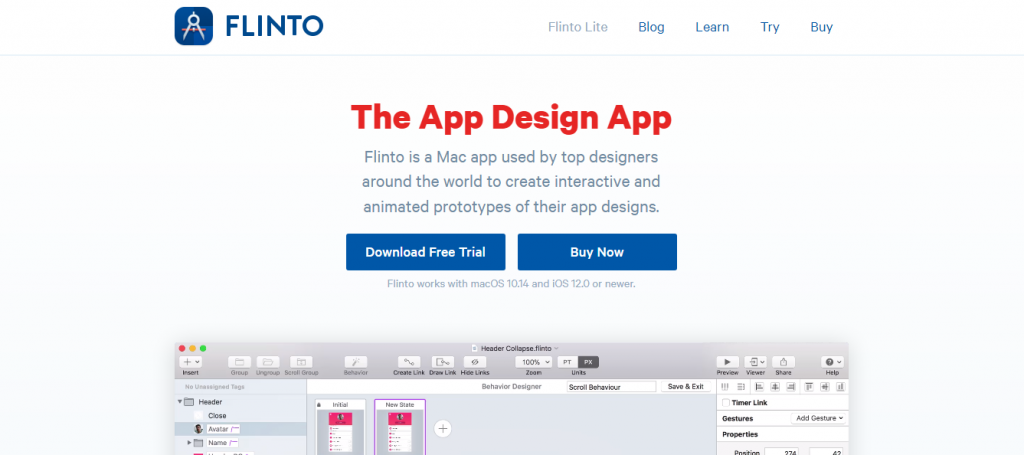Screen dimensions: 1024x455
Task: Click the Scroll Behaviour name field
Action: pyautogui.click(x=611, y=386)
